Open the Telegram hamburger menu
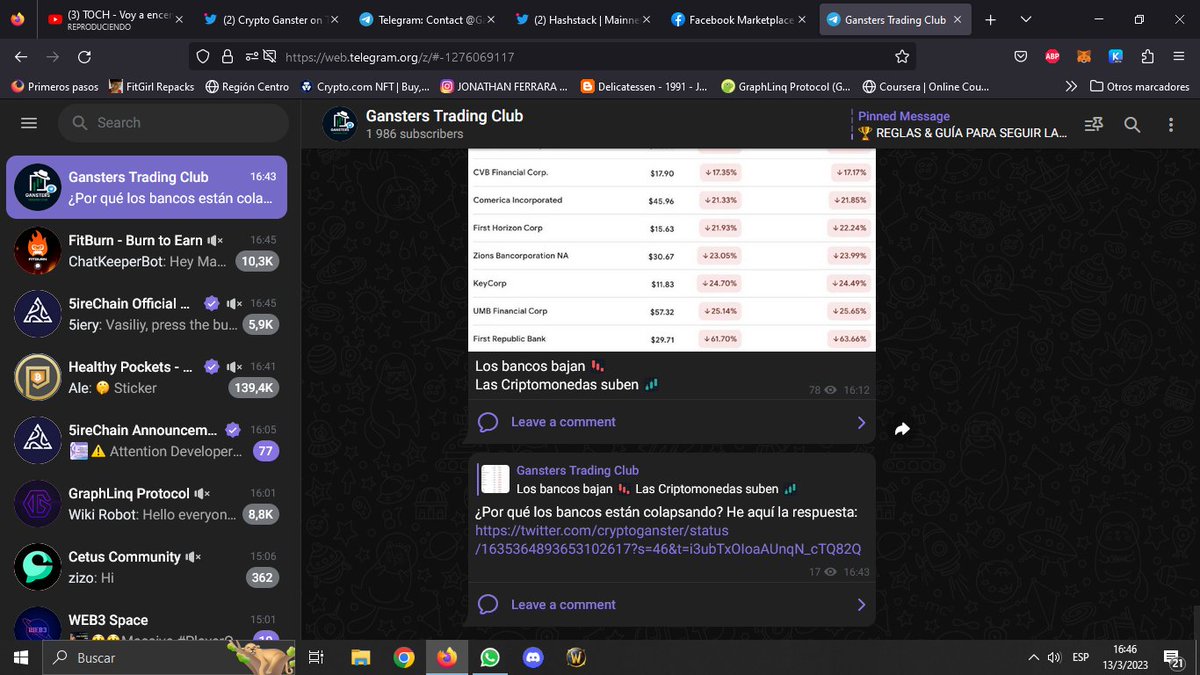1200x675 pixels. [x=28, y=123]
